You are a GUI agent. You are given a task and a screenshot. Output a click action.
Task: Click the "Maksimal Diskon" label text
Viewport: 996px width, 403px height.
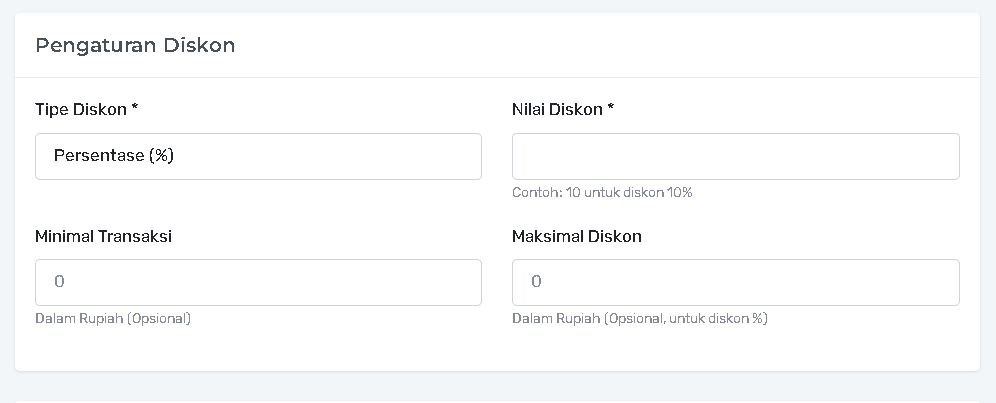click(x=577, y=236)
